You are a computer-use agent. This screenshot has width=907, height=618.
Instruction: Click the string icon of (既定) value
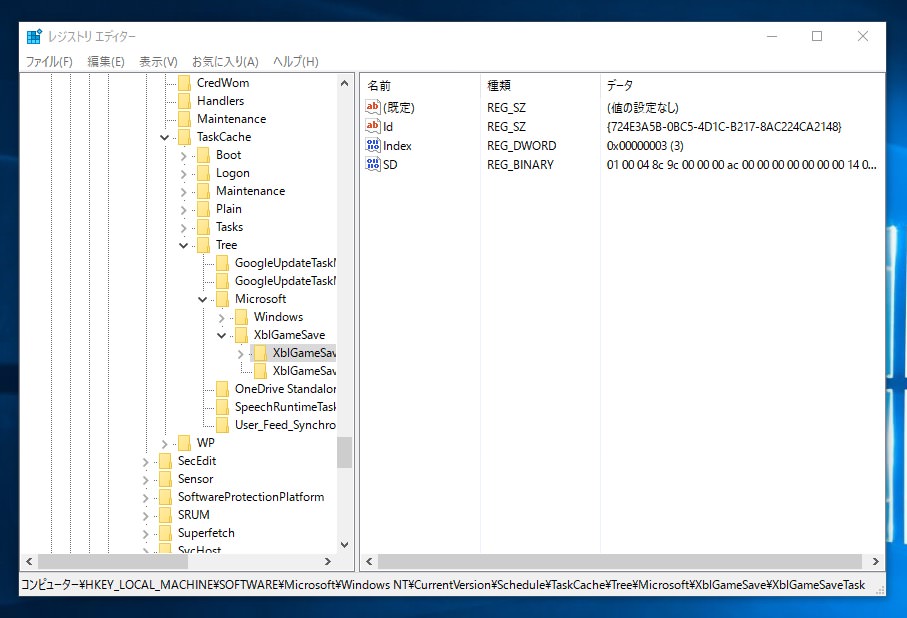coord(373,107)
